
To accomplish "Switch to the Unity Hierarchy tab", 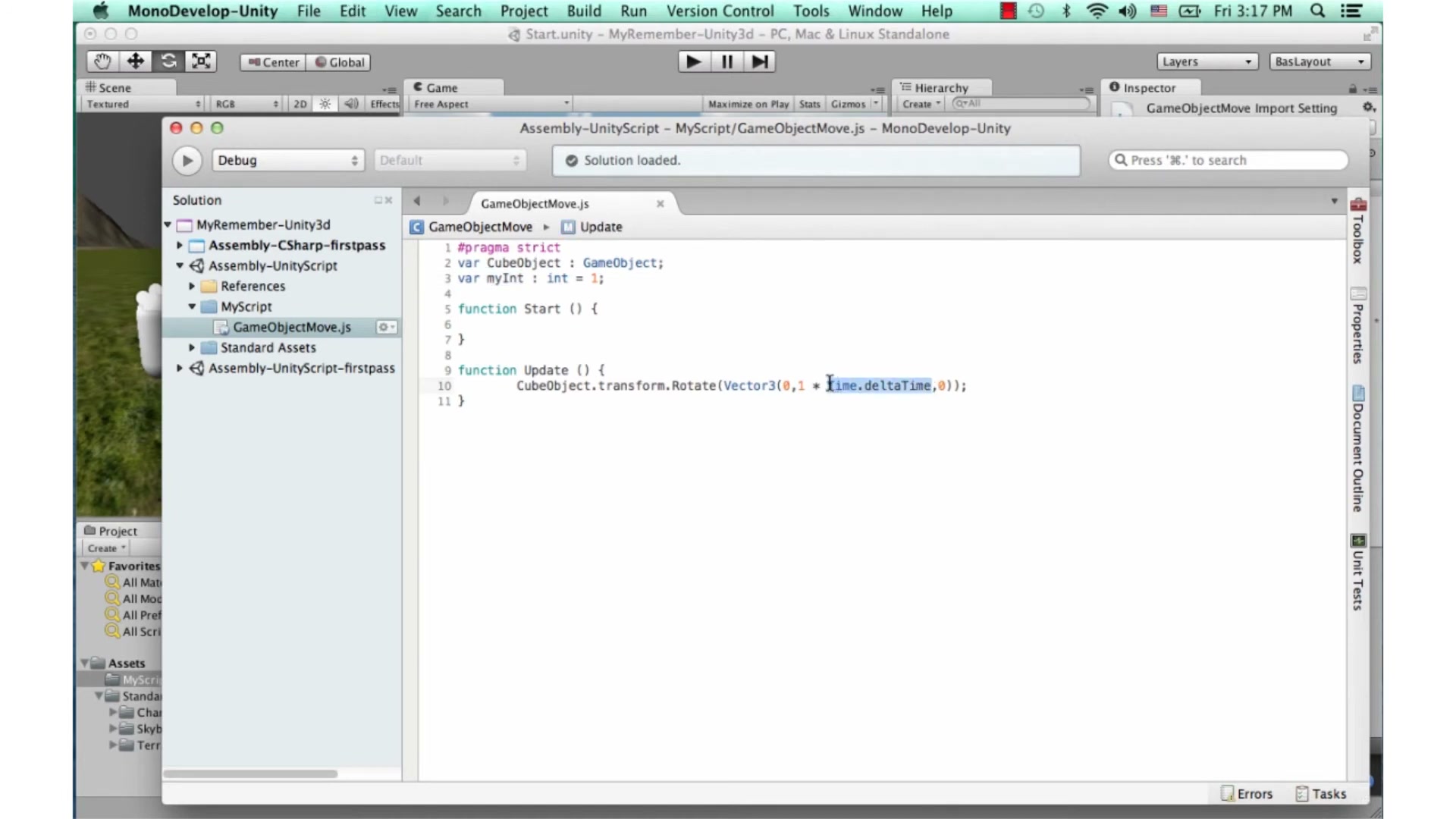I will click(x=941, y=88).
